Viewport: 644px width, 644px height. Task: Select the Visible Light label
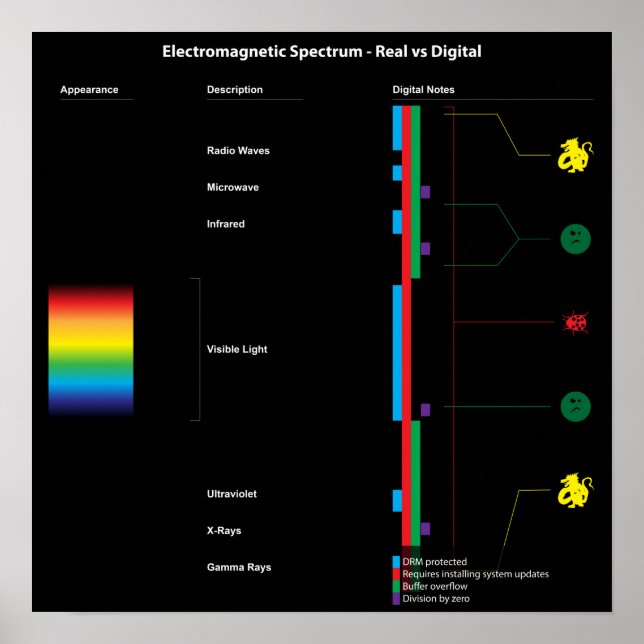(x=237, y=350)
